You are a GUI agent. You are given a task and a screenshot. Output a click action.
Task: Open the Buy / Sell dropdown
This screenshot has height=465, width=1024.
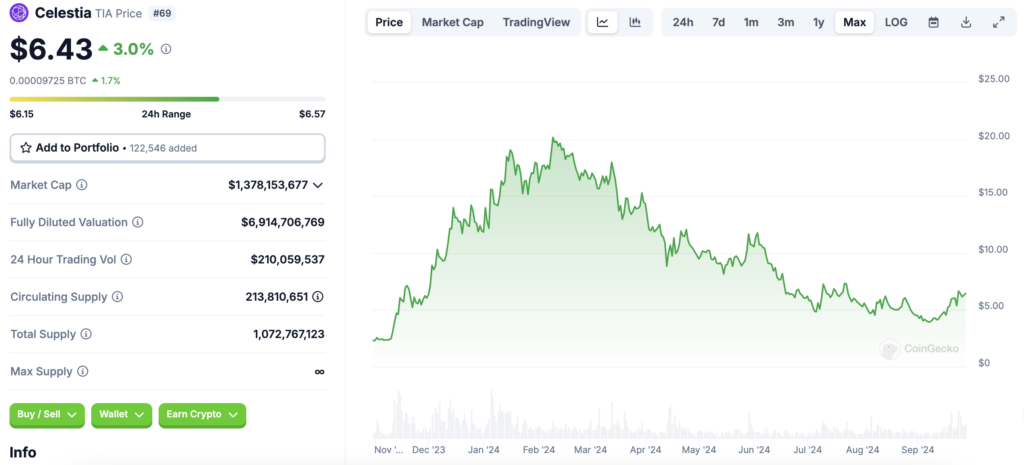[47, 414]
